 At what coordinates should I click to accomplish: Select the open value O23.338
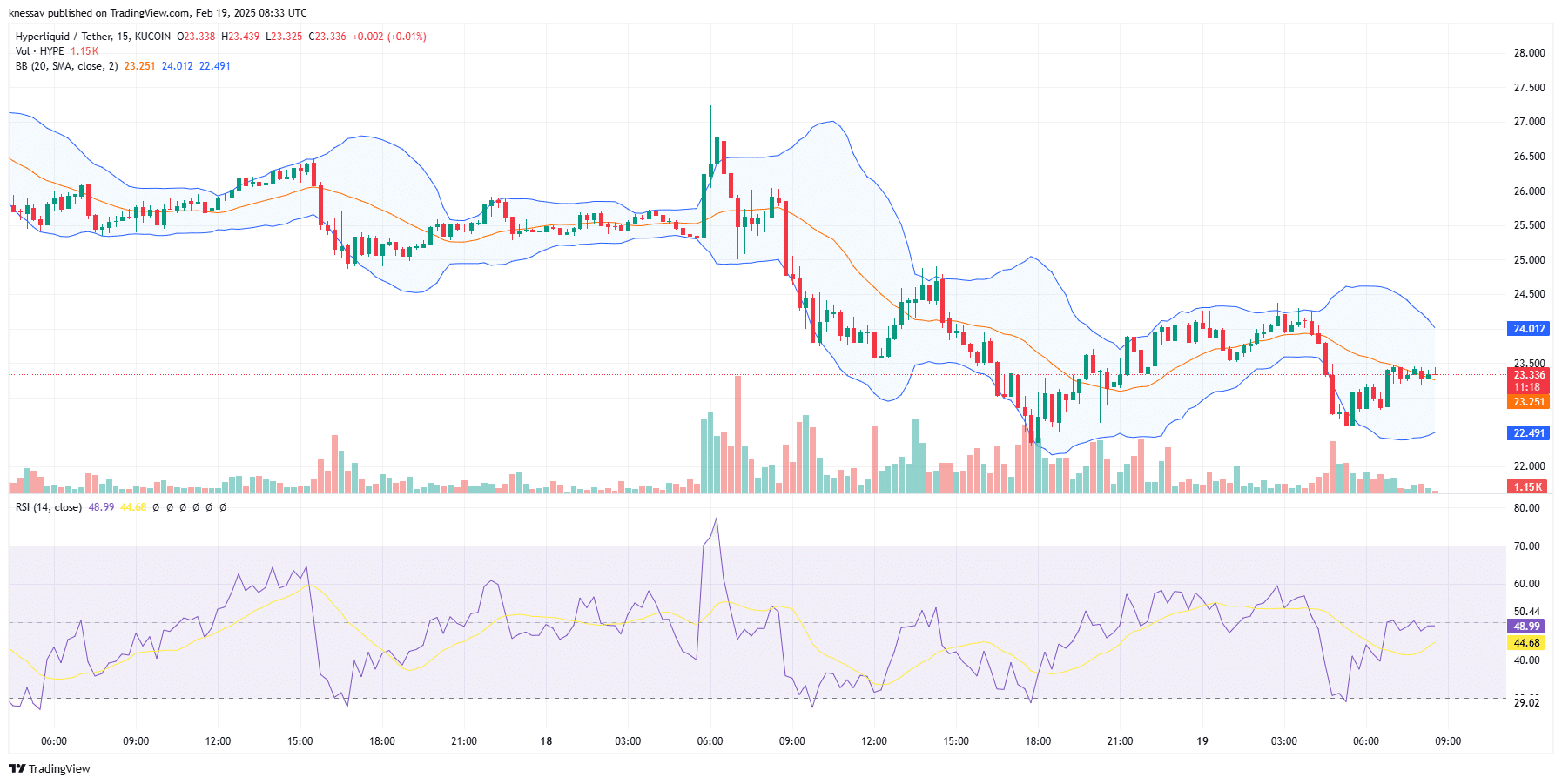pyautogui.click(x=196, y=37)
